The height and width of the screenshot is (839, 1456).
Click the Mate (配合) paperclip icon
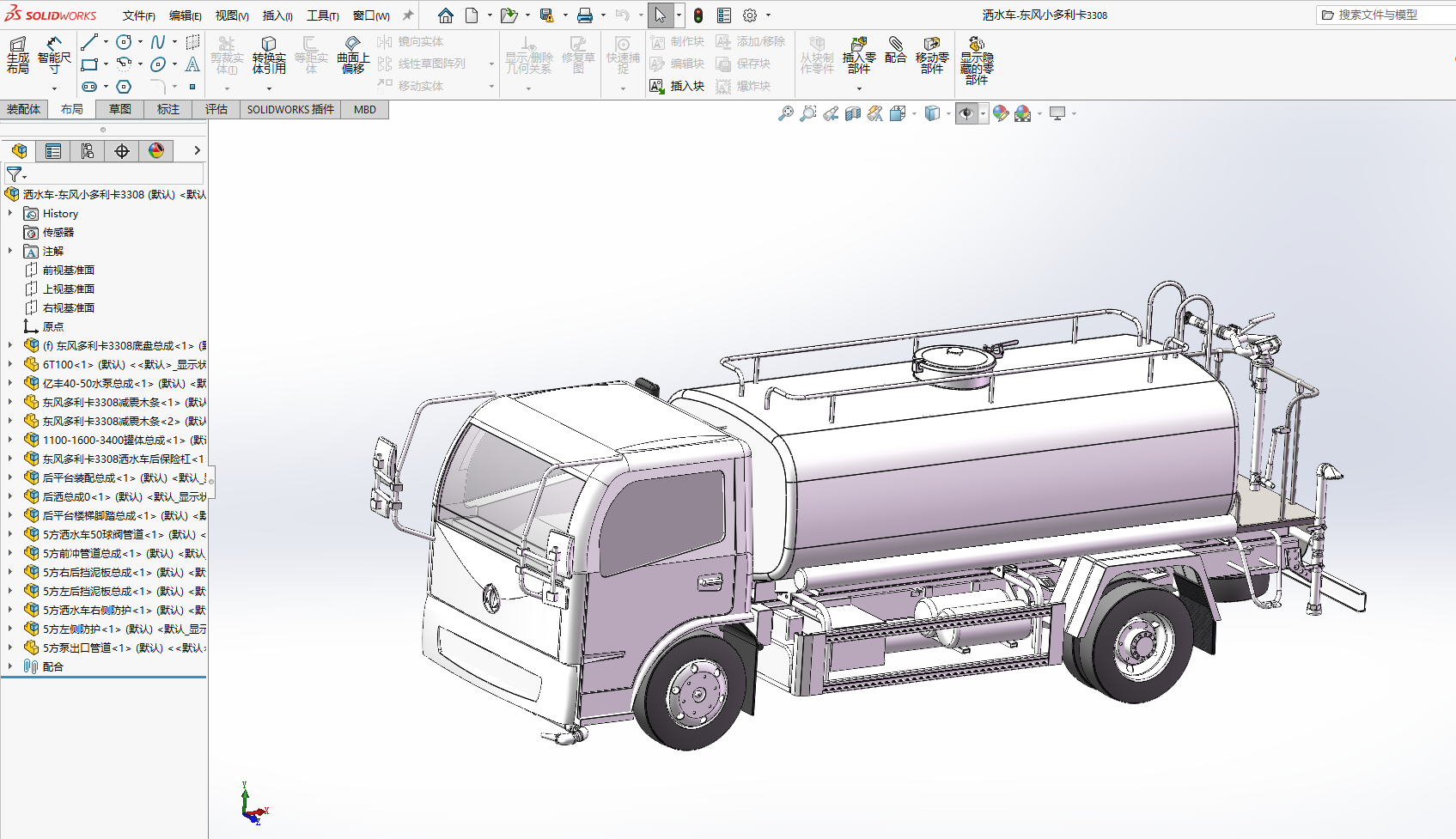(895, 50)
